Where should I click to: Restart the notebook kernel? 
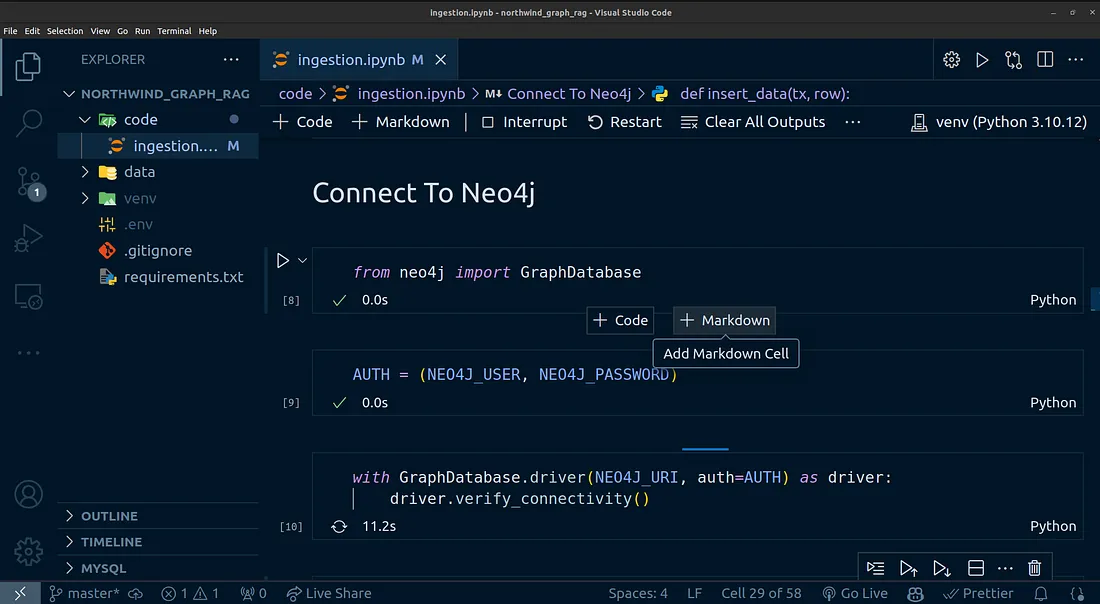pyautogui.click(x=624, y=122)
